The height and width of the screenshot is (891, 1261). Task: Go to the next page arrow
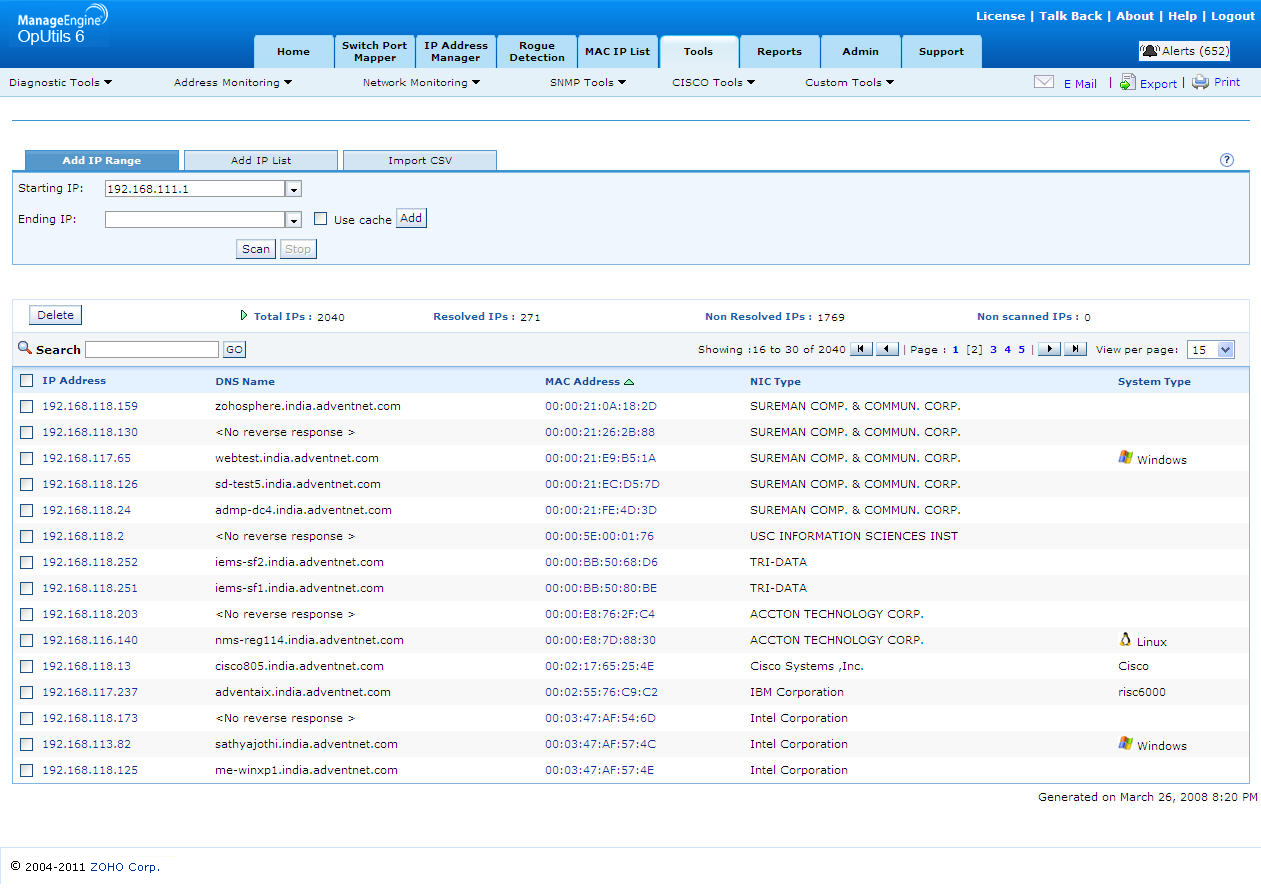point(1049,349)
